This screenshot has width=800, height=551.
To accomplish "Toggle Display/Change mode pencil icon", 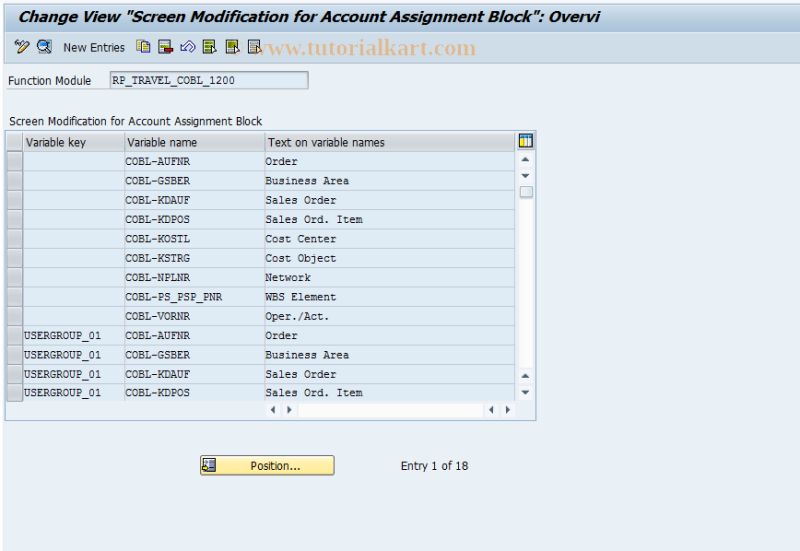I will [x=21, y=47].
